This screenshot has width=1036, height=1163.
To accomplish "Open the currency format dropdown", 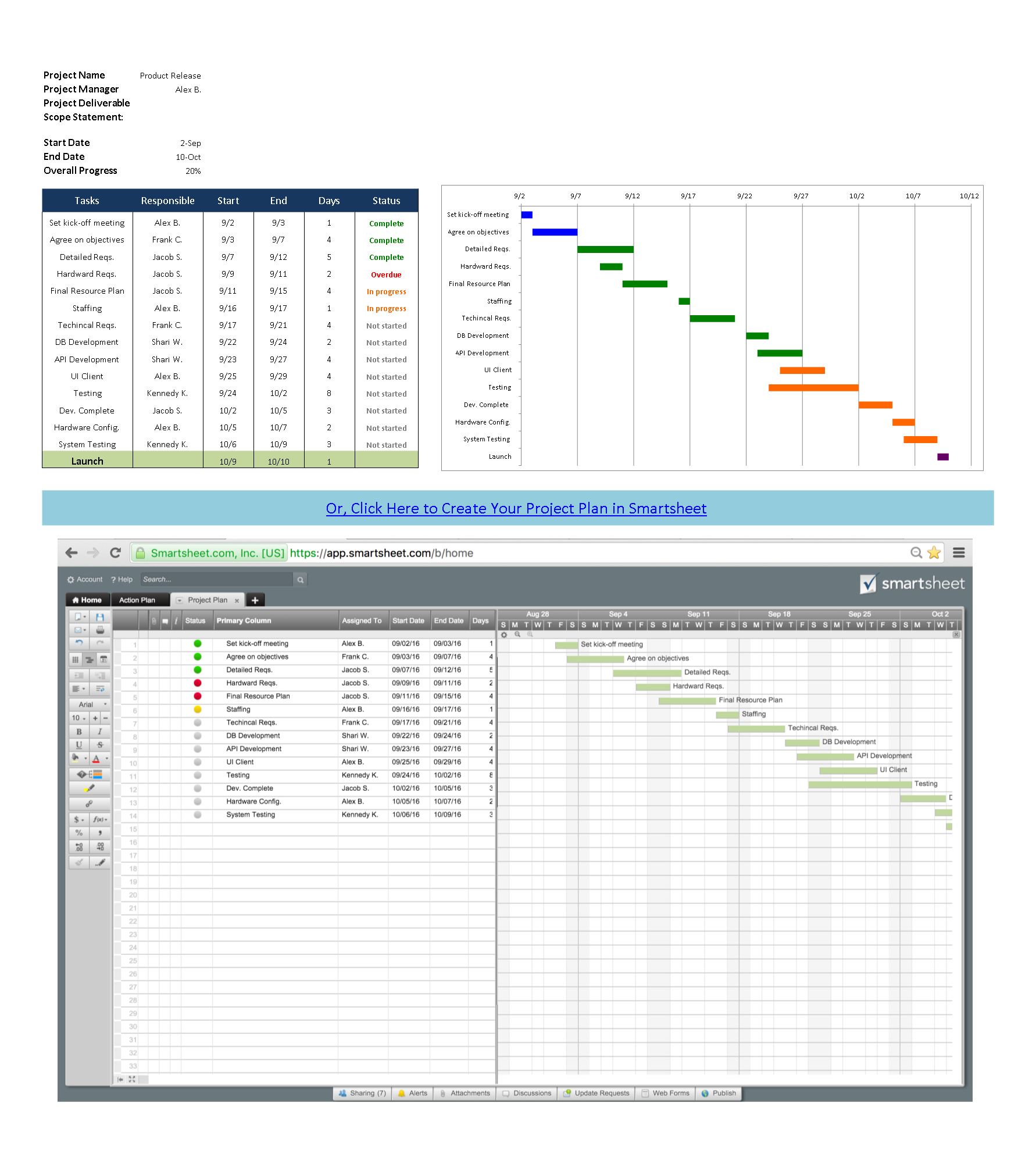I will 79,819.
